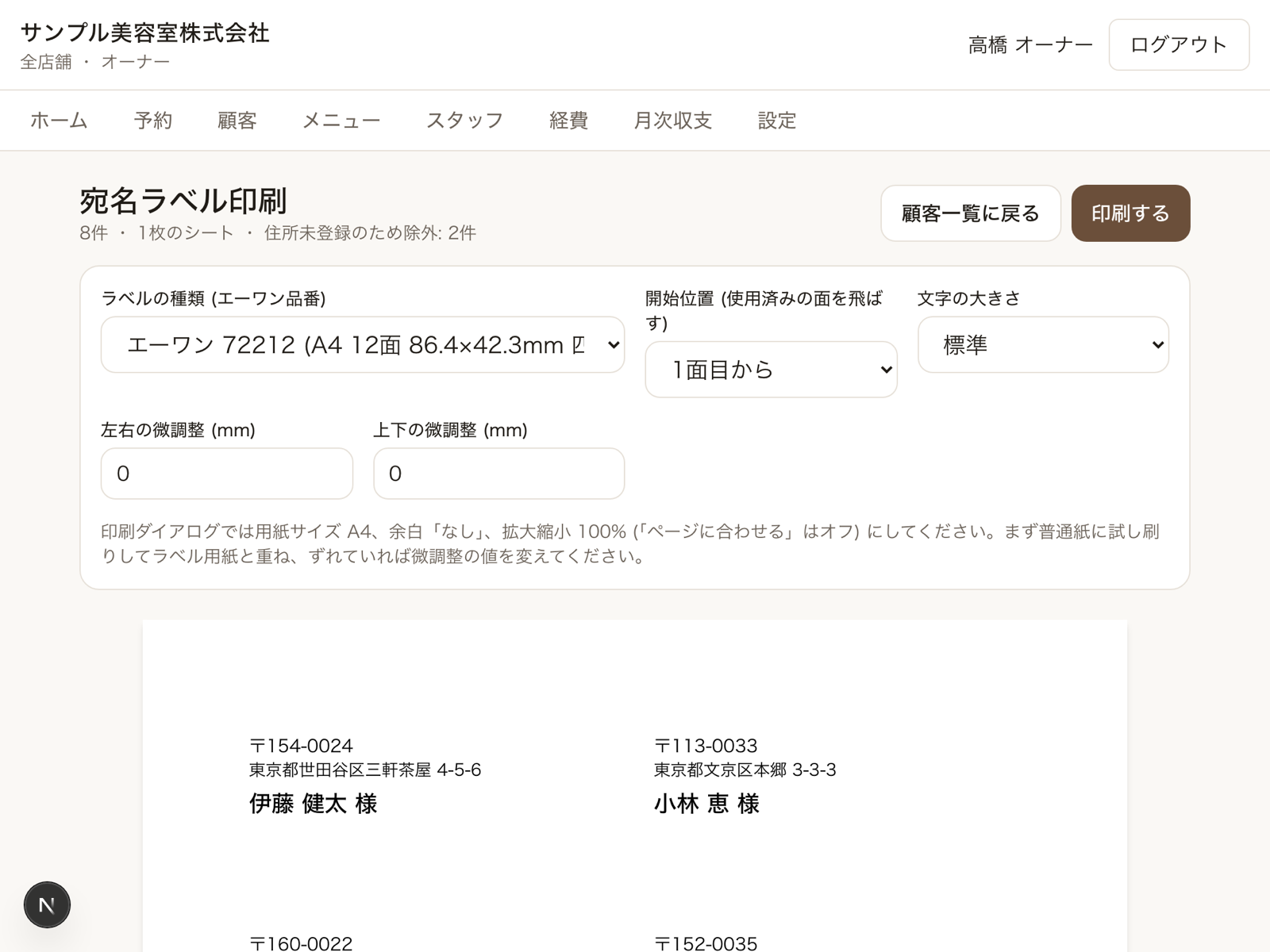Click the 全店舗 ・ オーナー subtitle

pyautogui.click(x=95, y=62)
